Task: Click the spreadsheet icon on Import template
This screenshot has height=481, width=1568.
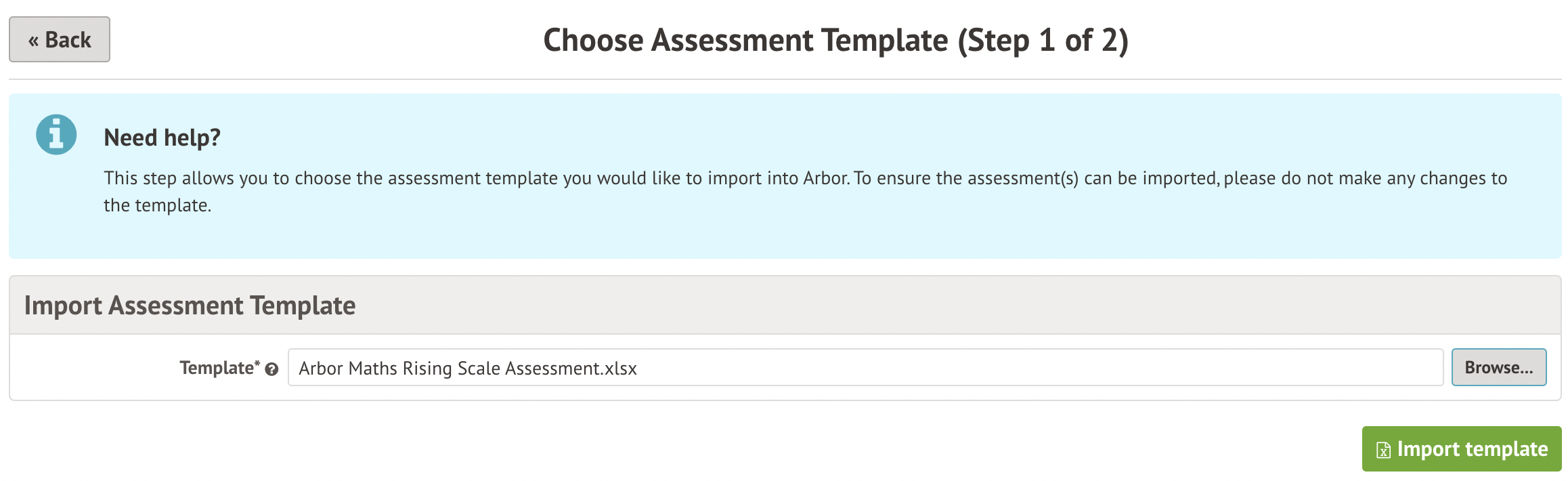Action: (x=1383, y=450)
